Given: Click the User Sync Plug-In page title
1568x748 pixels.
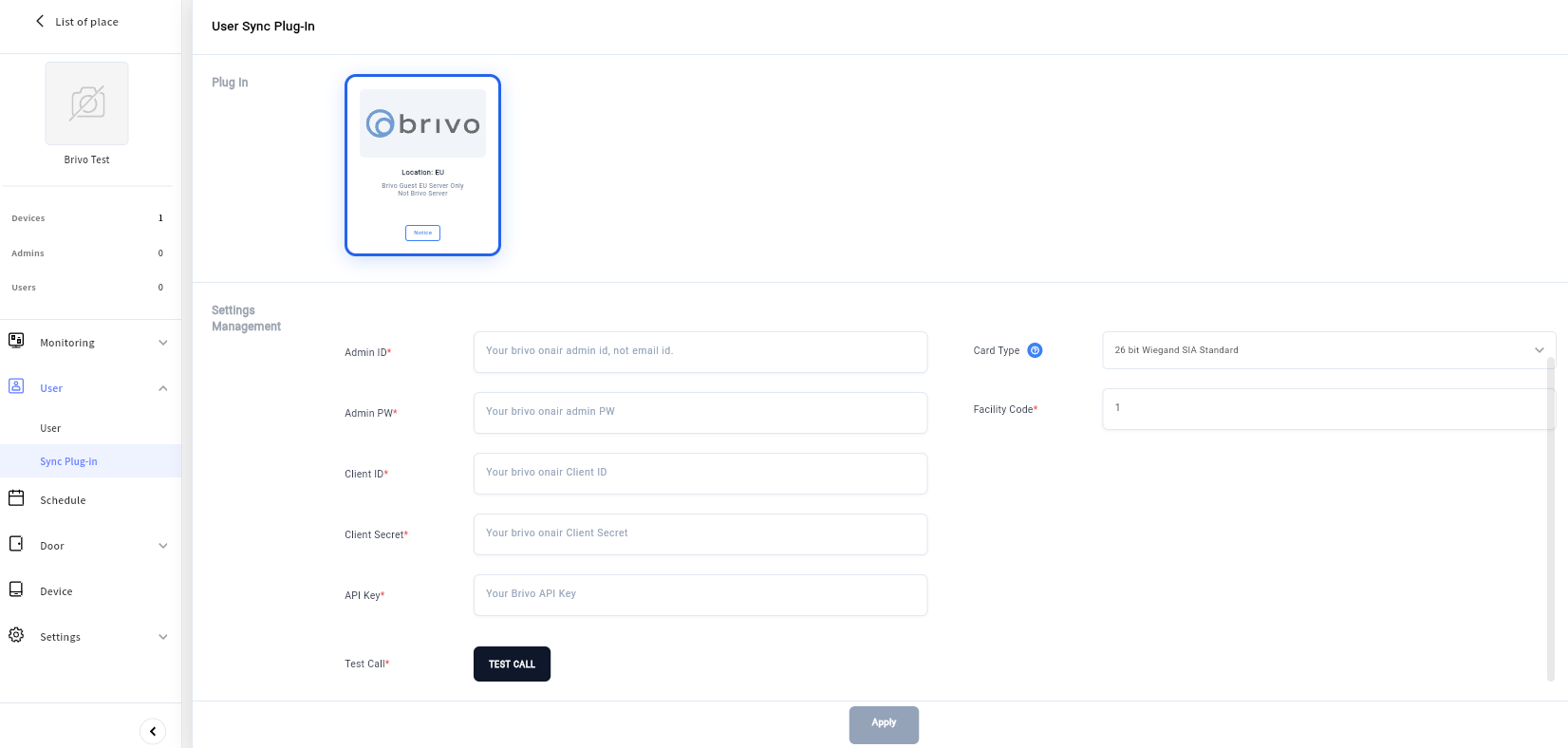Looking at the screenshot, I should point(263,27).
